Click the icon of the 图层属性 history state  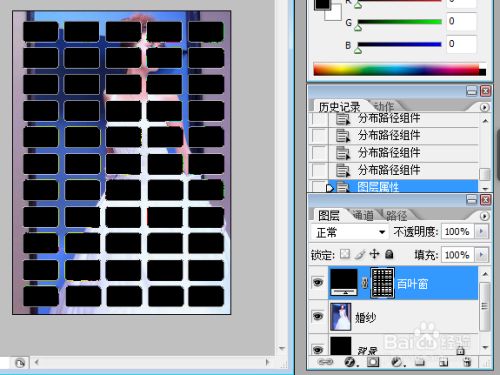click(x=342, y=187)
